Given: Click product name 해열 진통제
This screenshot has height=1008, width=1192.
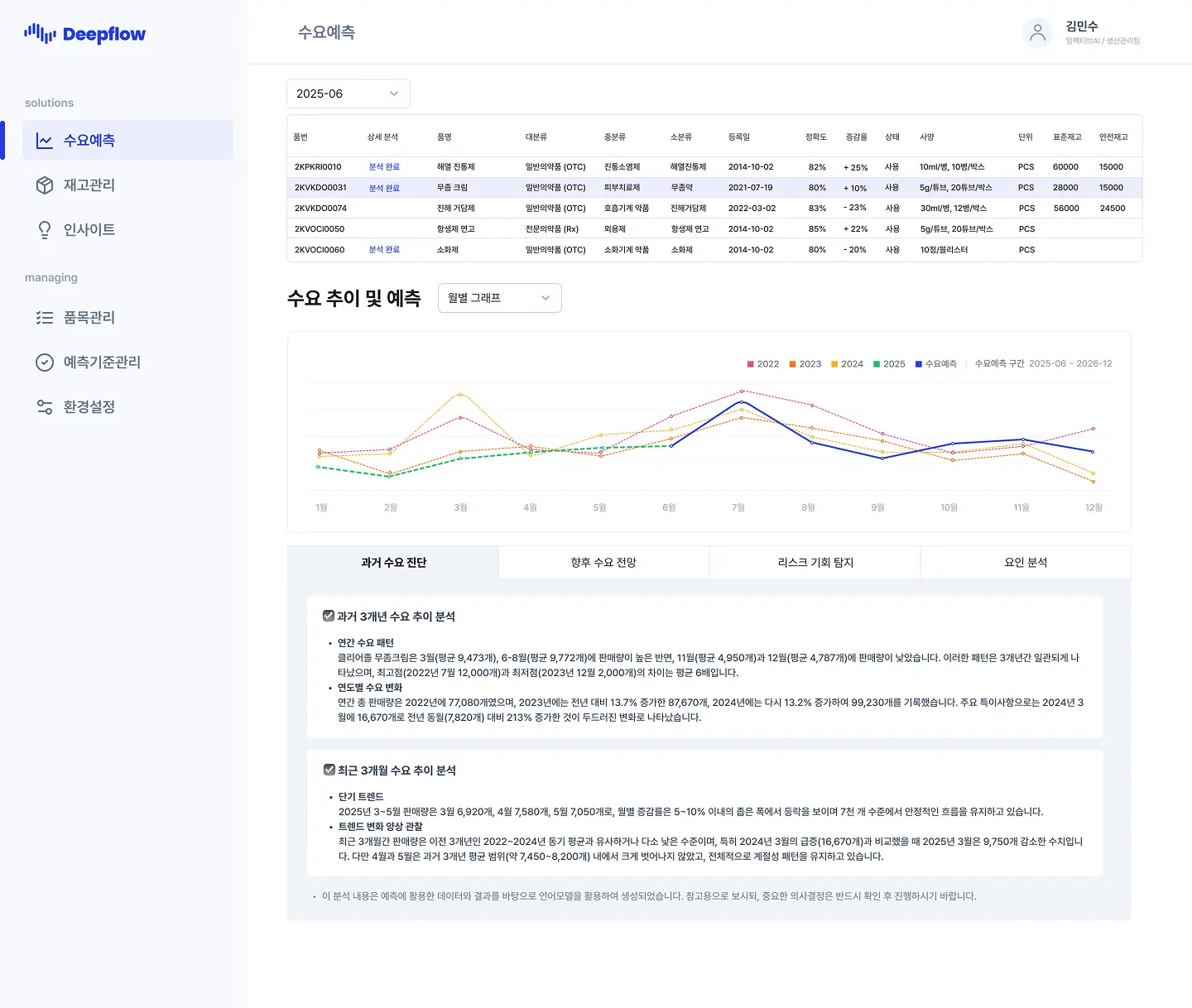Looking at the screenshot, I should tap(456, 167).
